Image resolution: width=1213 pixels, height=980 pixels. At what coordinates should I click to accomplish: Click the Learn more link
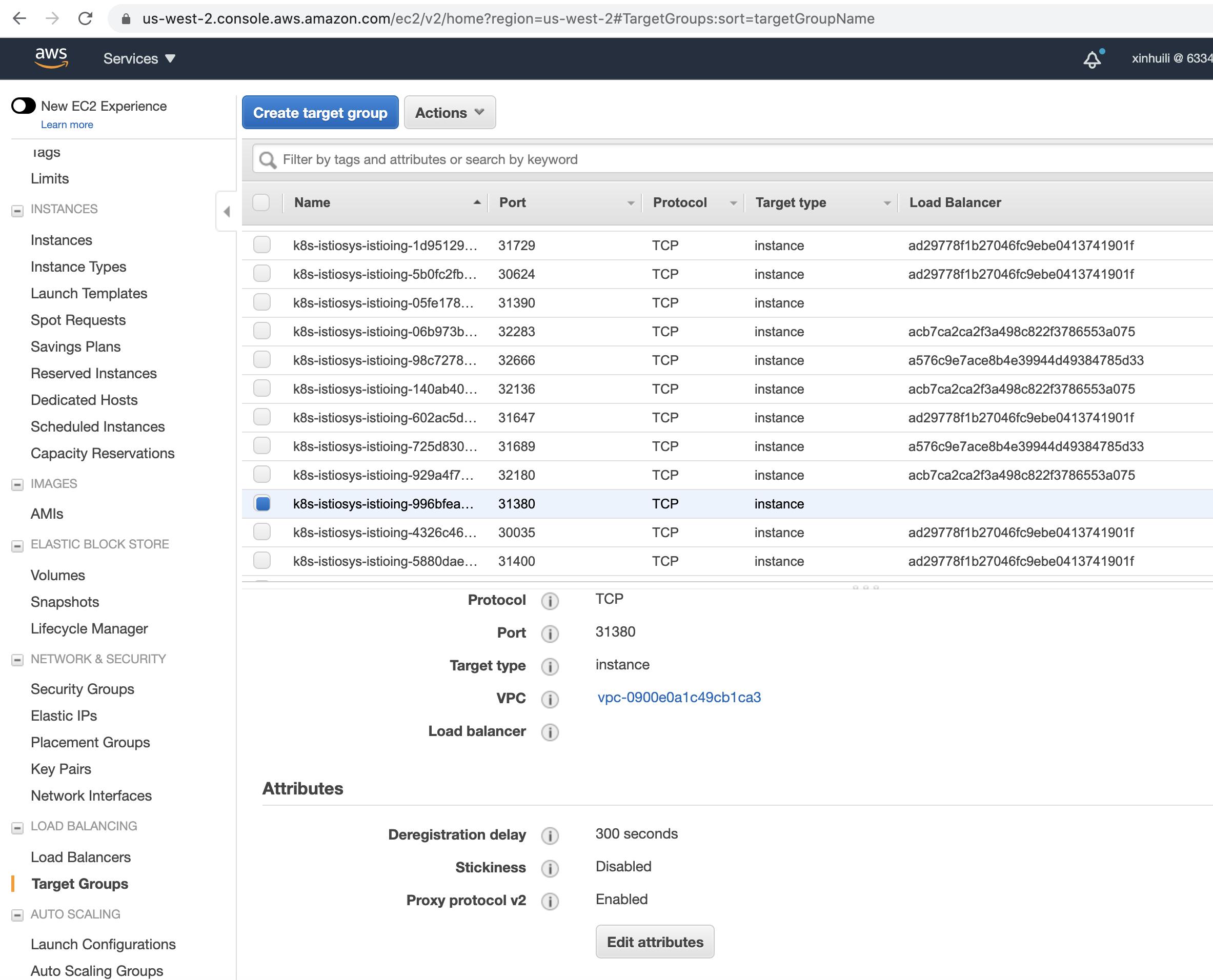click(67, 125)
